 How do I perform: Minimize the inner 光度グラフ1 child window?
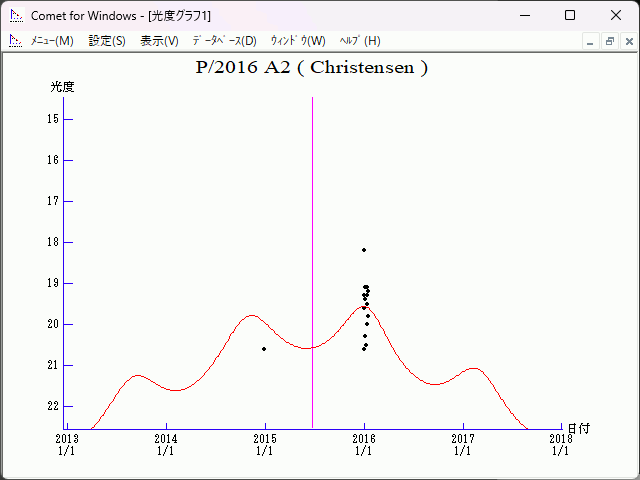click(591, 41)
